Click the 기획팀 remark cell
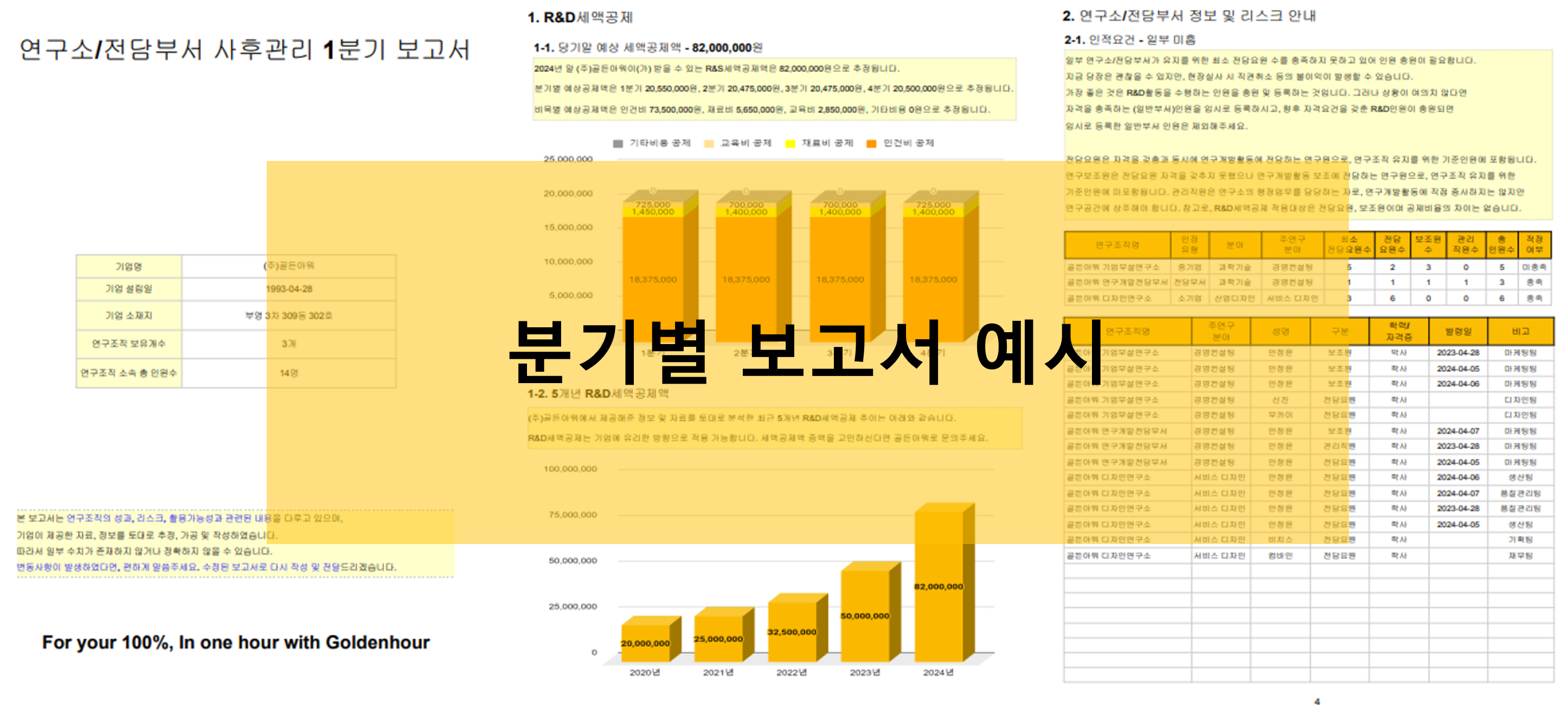 tap(1520, 540)
